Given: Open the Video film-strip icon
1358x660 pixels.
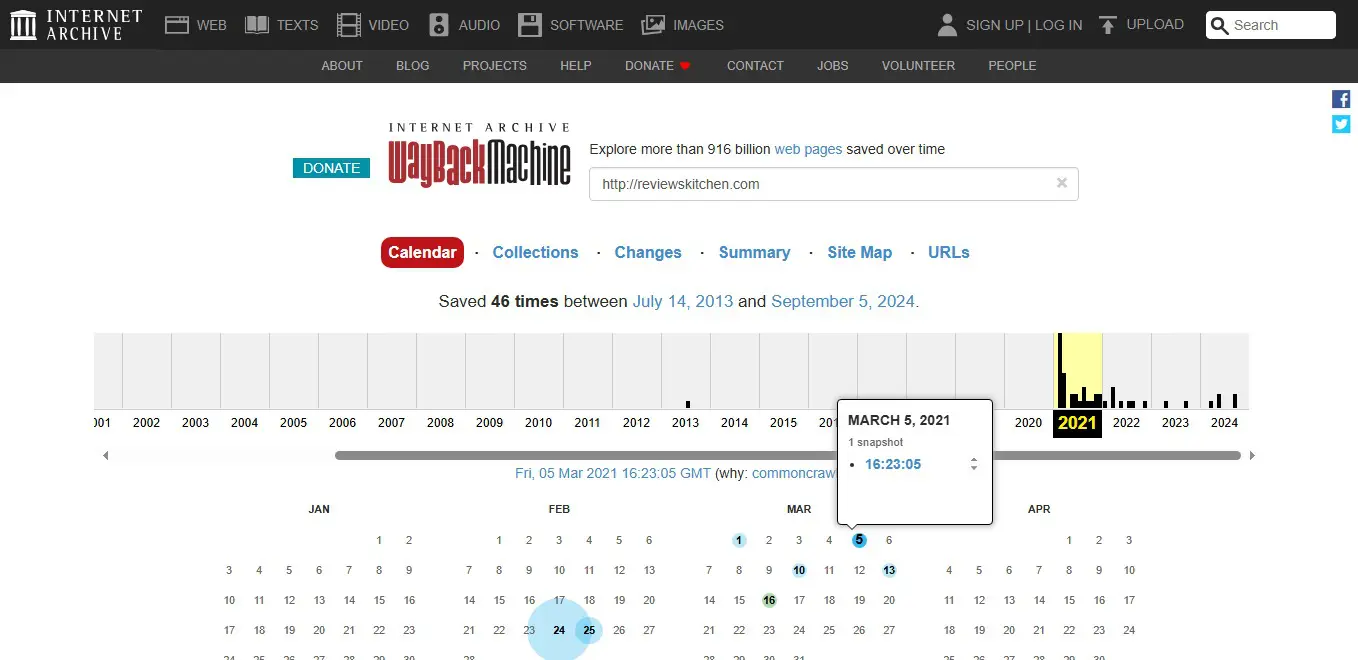Looking at the screenshot, I should click(349, 25).
